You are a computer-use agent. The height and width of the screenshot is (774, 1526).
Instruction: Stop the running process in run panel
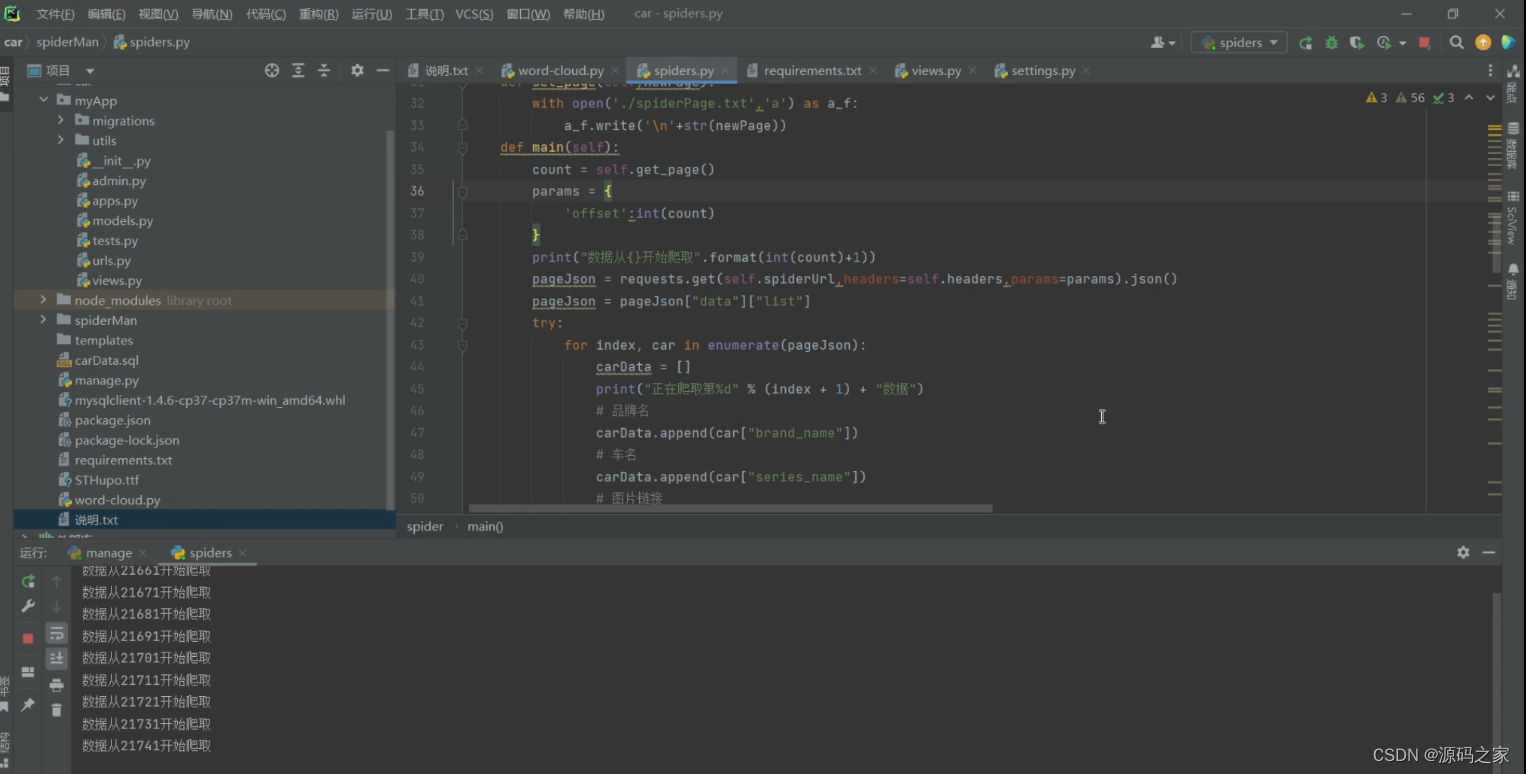click(28, 638)
